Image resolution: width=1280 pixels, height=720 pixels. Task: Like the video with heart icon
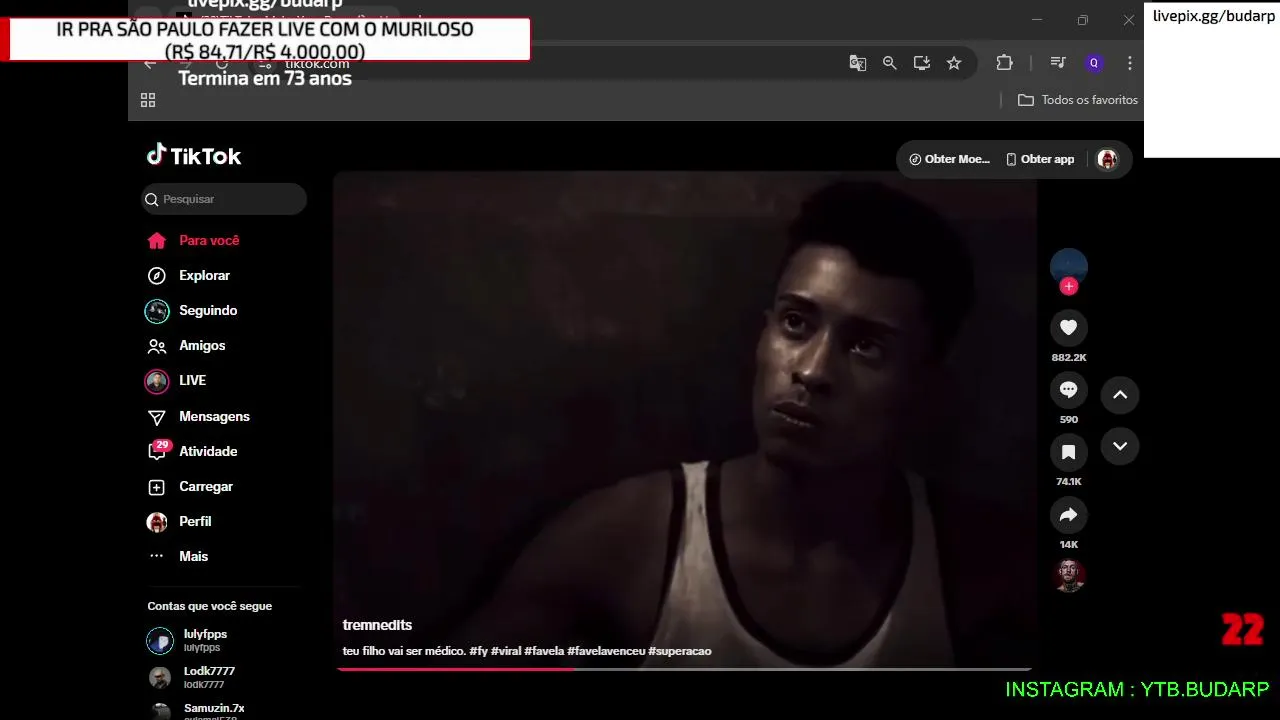click(1068, 327)
